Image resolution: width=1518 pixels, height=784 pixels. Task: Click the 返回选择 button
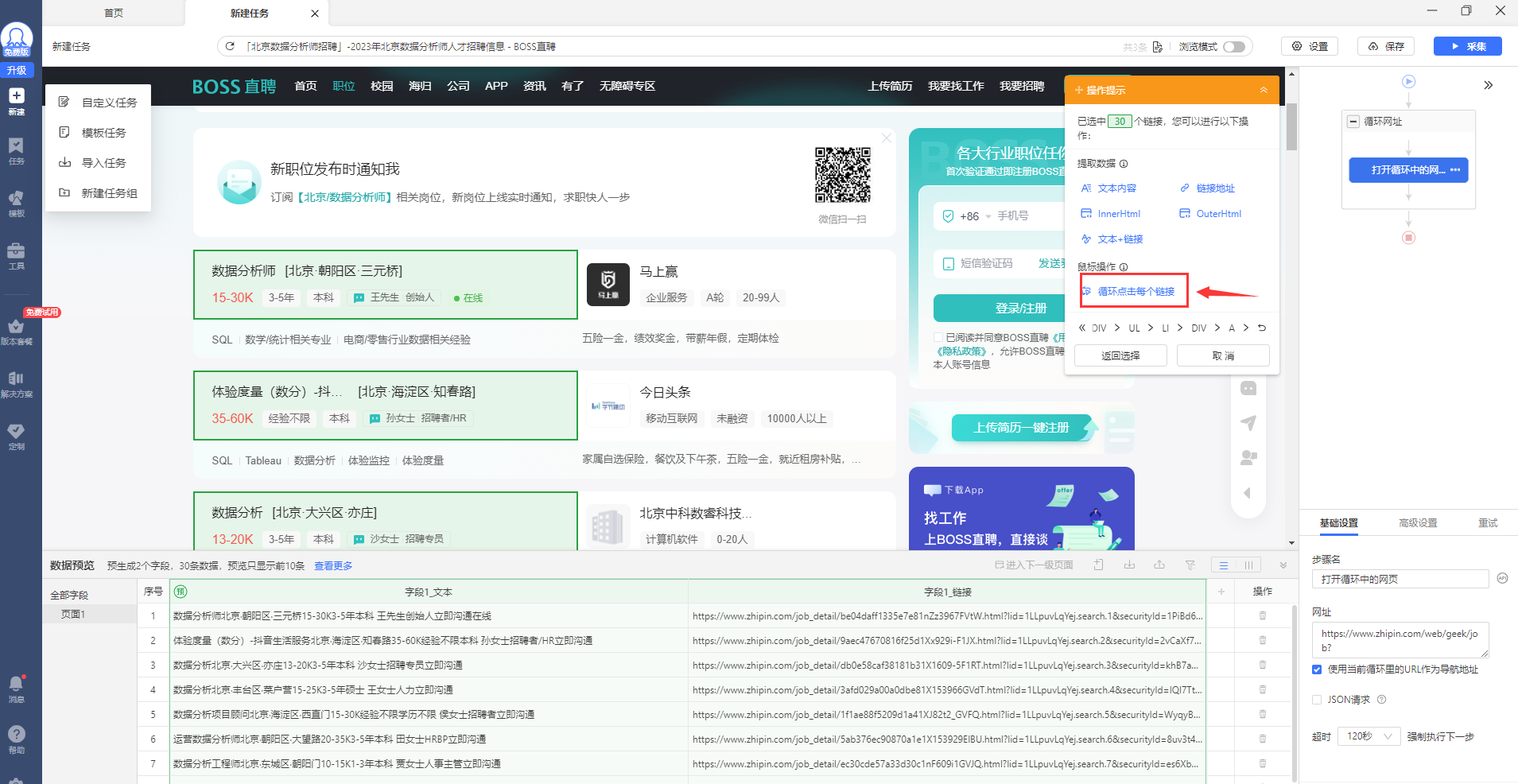tap(1120, 355)
